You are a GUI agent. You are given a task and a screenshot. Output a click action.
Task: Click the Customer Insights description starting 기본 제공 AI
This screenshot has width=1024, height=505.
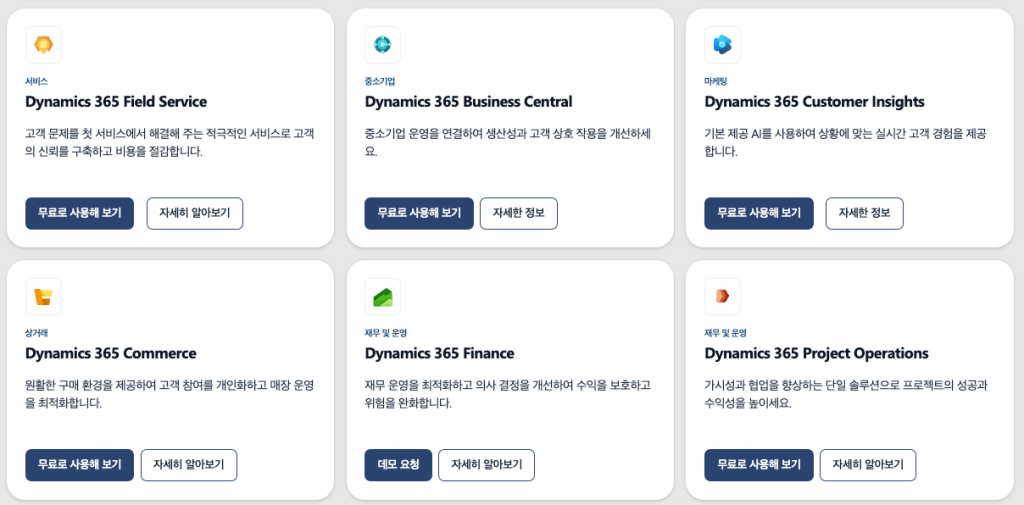click(x=846, y=143)
